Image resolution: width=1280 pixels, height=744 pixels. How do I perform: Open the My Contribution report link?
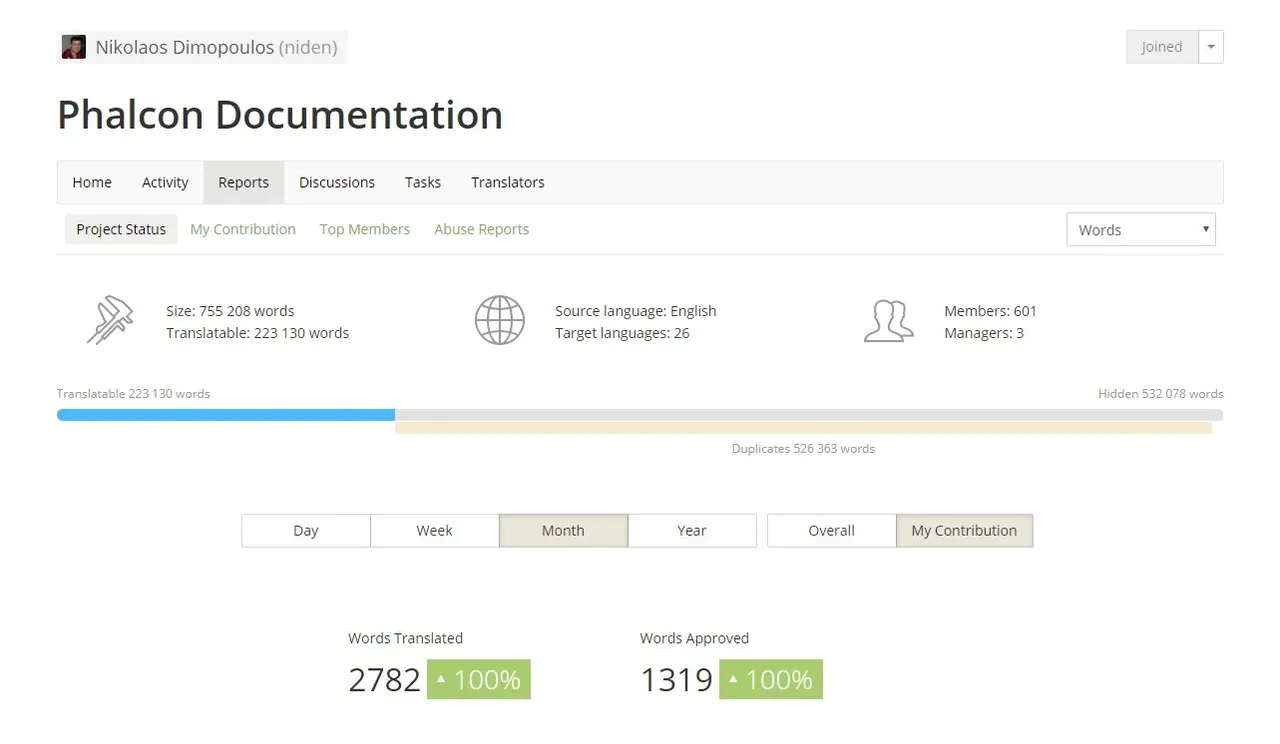pyautogui.click(x=243, y=229)
